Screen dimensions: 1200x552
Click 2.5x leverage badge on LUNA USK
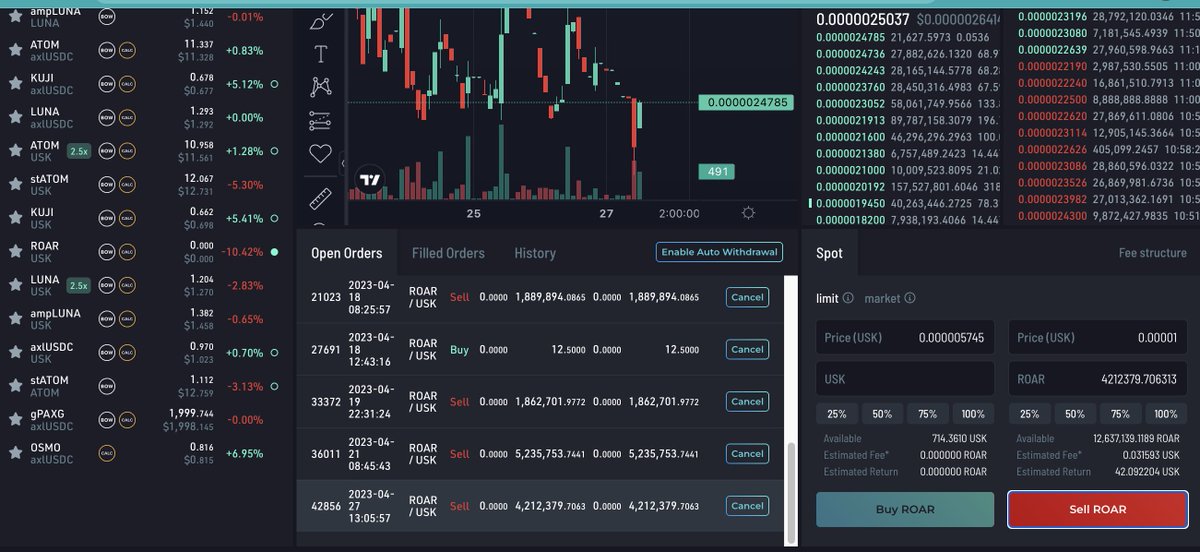(78, 286)
